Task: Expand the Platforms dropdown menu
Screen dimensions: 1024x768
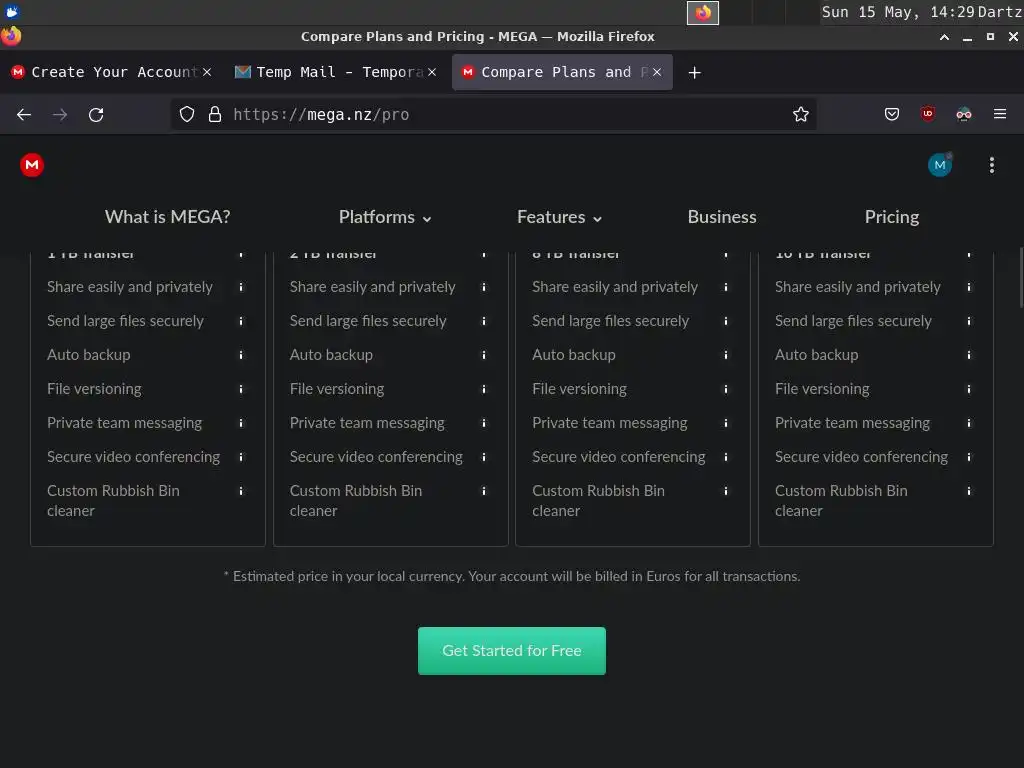Action: (x=385, y=217)
